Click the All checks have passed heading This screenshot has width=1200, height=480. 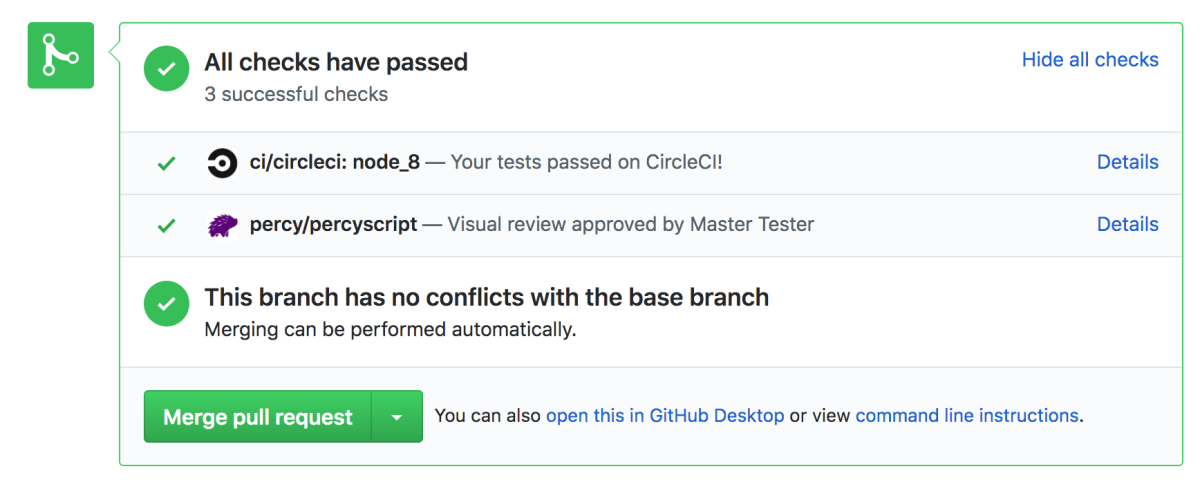(336, 62)
